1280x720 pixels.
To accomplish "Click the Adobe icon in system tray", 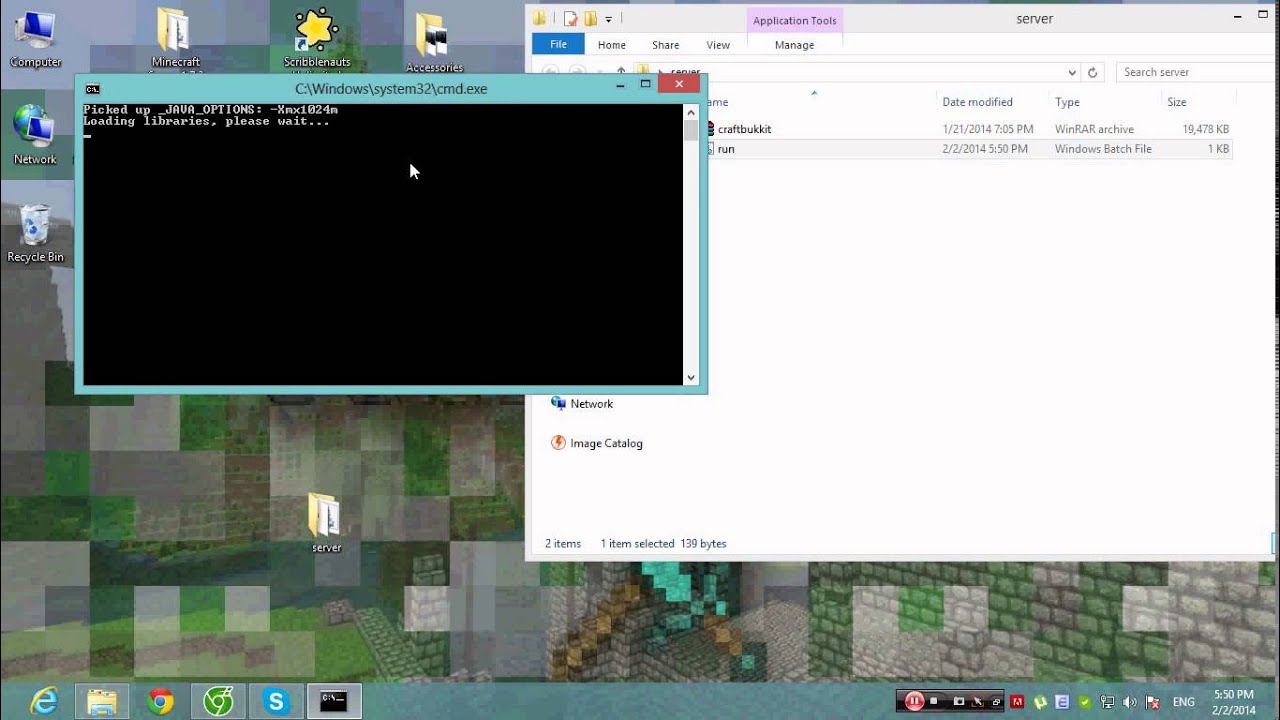I will pyautogui.click(x=1018, y=702).
